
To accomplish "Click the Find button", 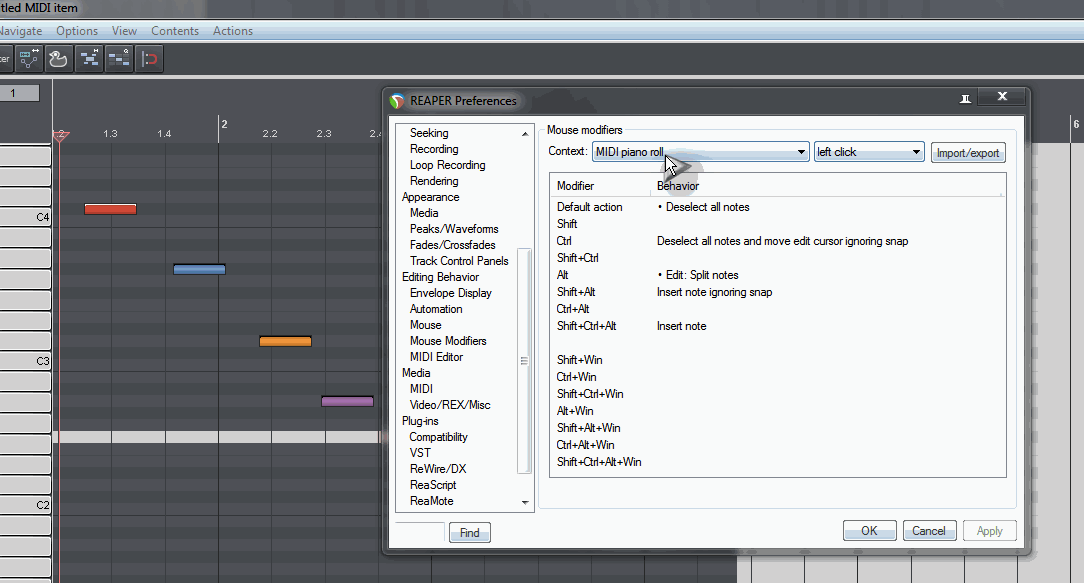I will point(469,533).
